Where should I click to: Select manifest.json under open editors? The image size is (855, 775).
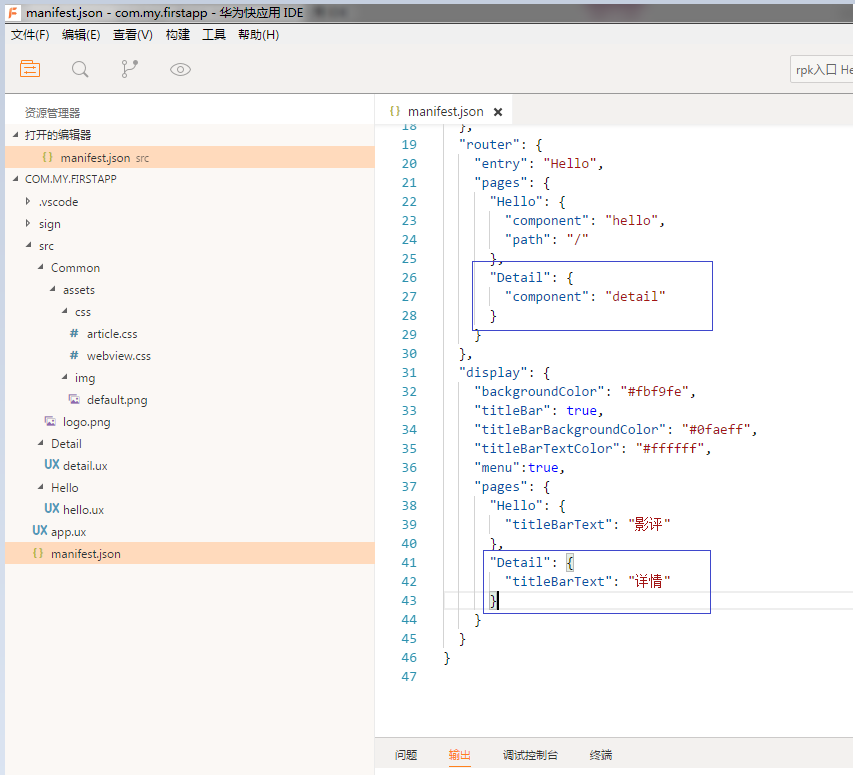pyautogui.click(x=190, y=157)
